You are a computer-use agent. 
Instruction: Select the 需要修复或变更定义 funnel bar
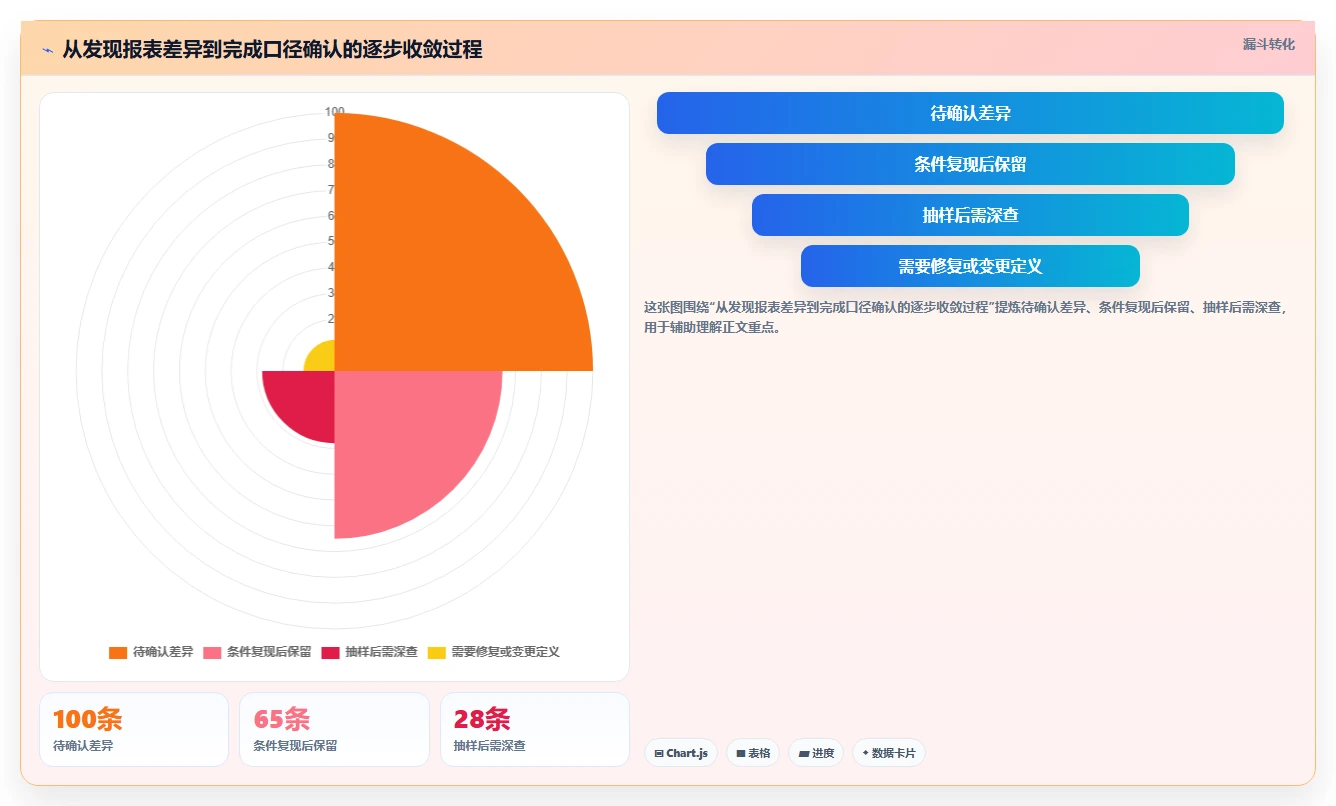[970, 266]
